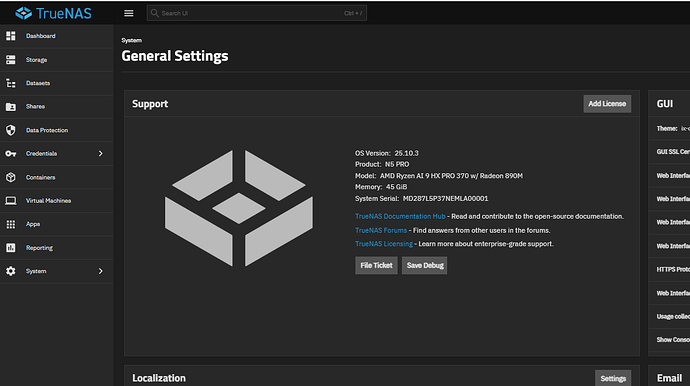
Task: Toggle the hamburger sidebar menu
Action: point(128,13)
